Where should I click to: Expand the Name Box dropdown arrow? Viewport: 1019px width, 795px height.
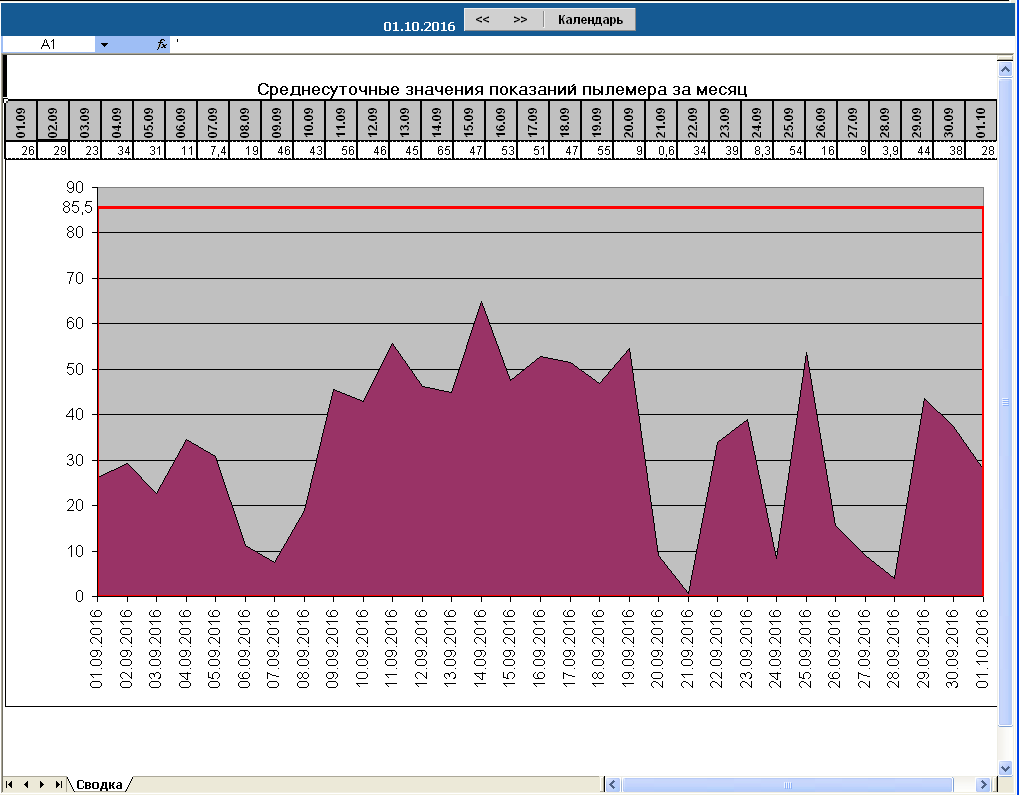103,45
